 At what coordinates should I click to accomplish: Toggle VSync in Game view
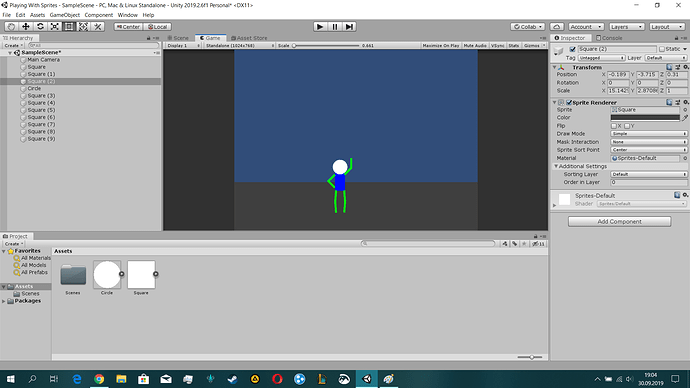point(498,46)
